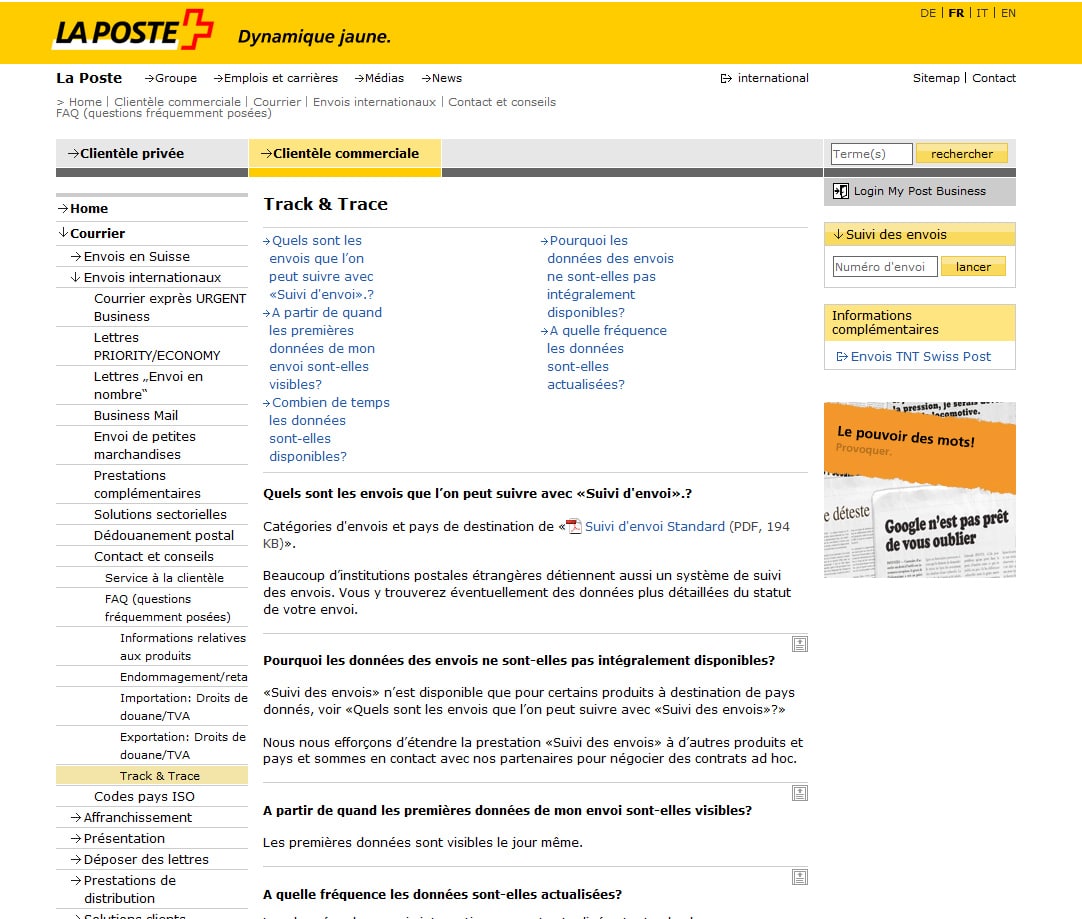
Task: Jump to Quels sont les envois question
Action: pyautogui.click(x=321, y=268)
